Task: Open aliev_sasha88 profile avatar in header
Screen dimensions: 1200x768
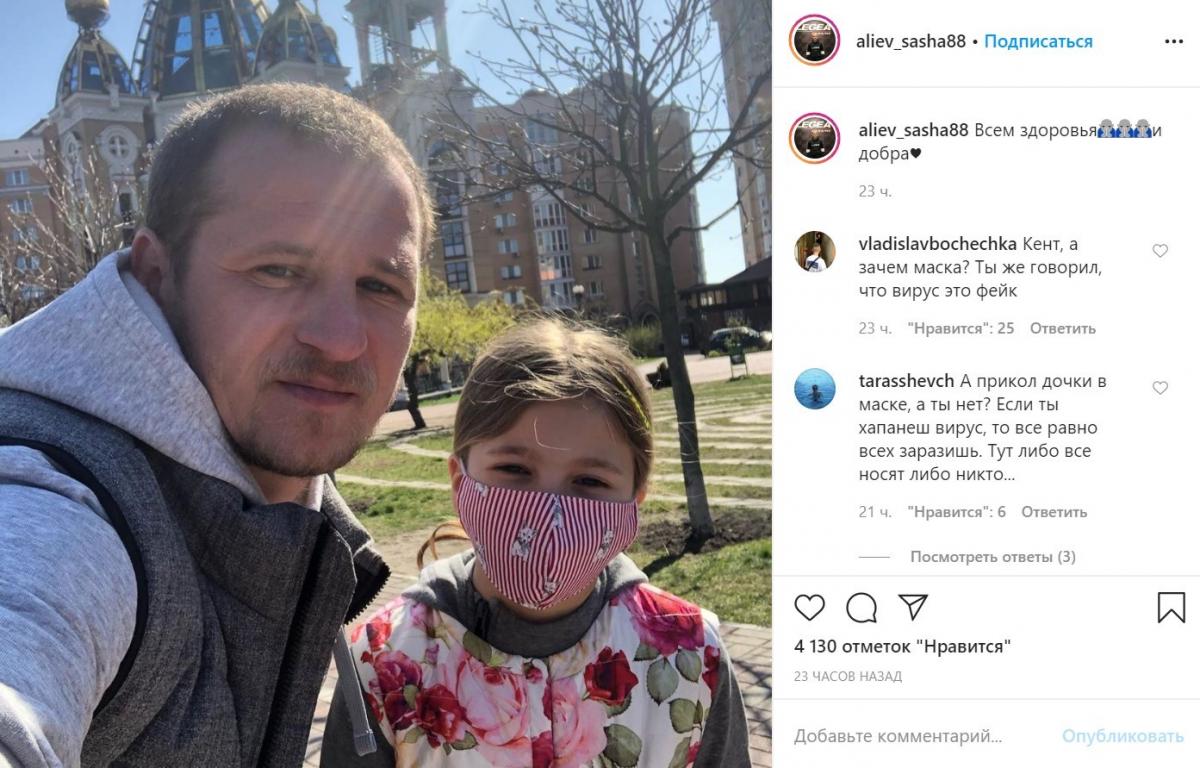Action: pyautogui.click(x=814, y=40)
